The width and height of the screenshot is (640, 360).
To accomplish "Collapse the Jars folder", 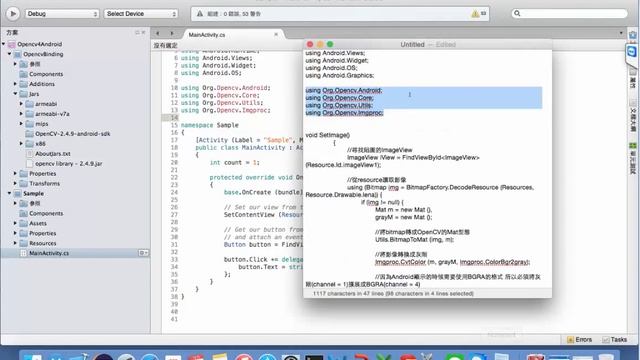I will click(15, 94).
